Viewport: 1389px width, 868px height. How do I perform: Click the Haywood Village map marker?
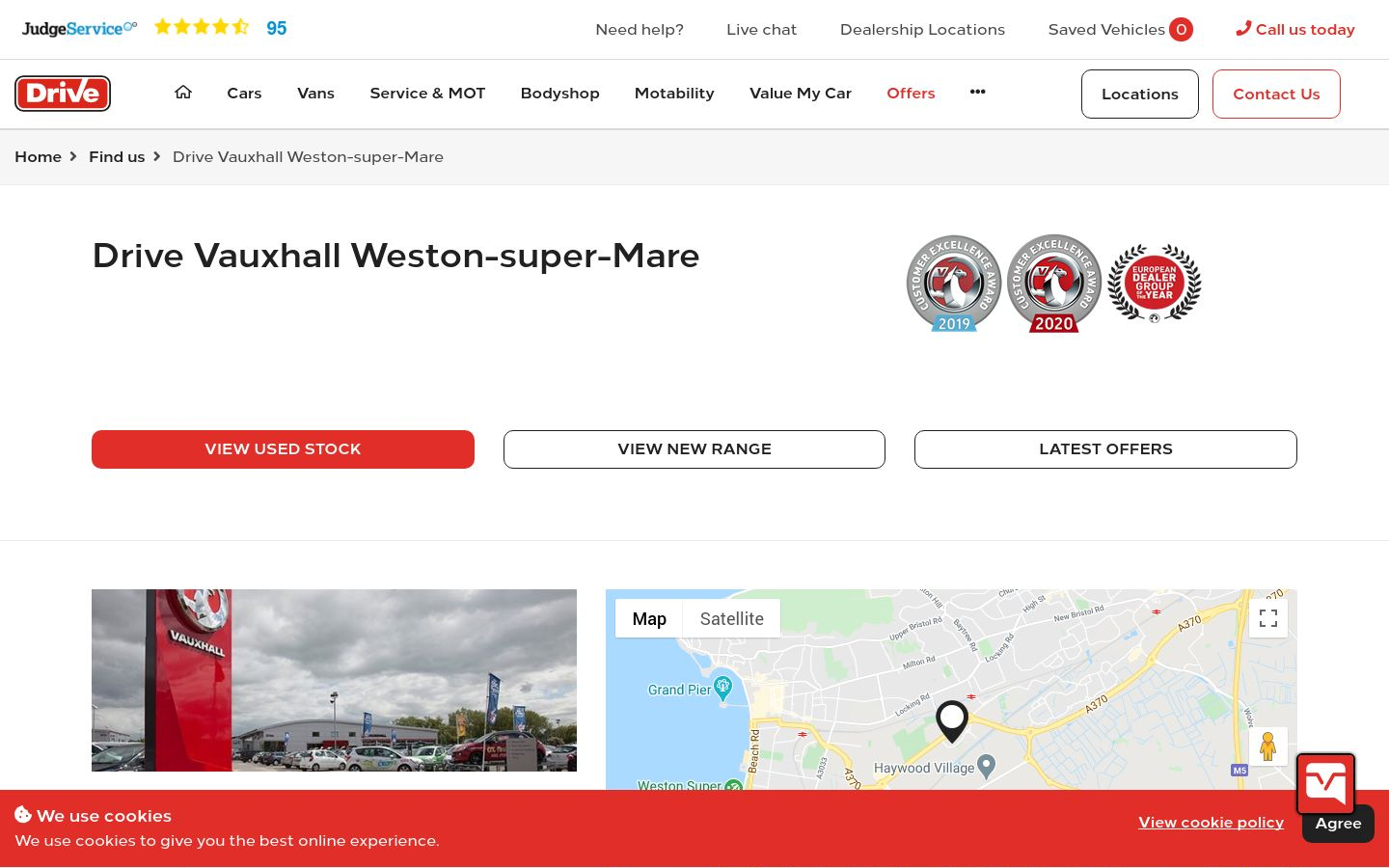tap(986, 767)
